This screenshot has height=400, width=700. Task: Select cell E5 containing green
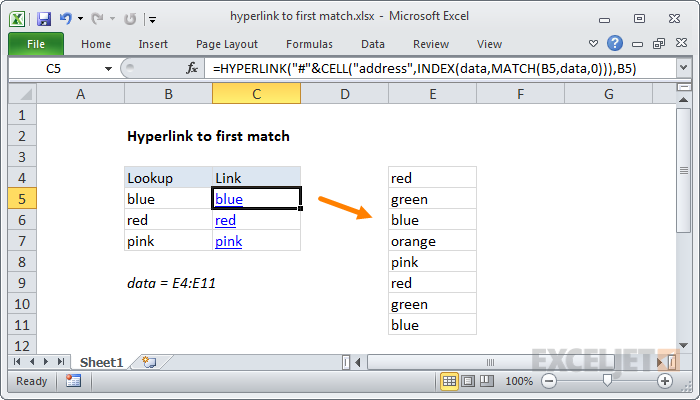[x=433, y=199]
